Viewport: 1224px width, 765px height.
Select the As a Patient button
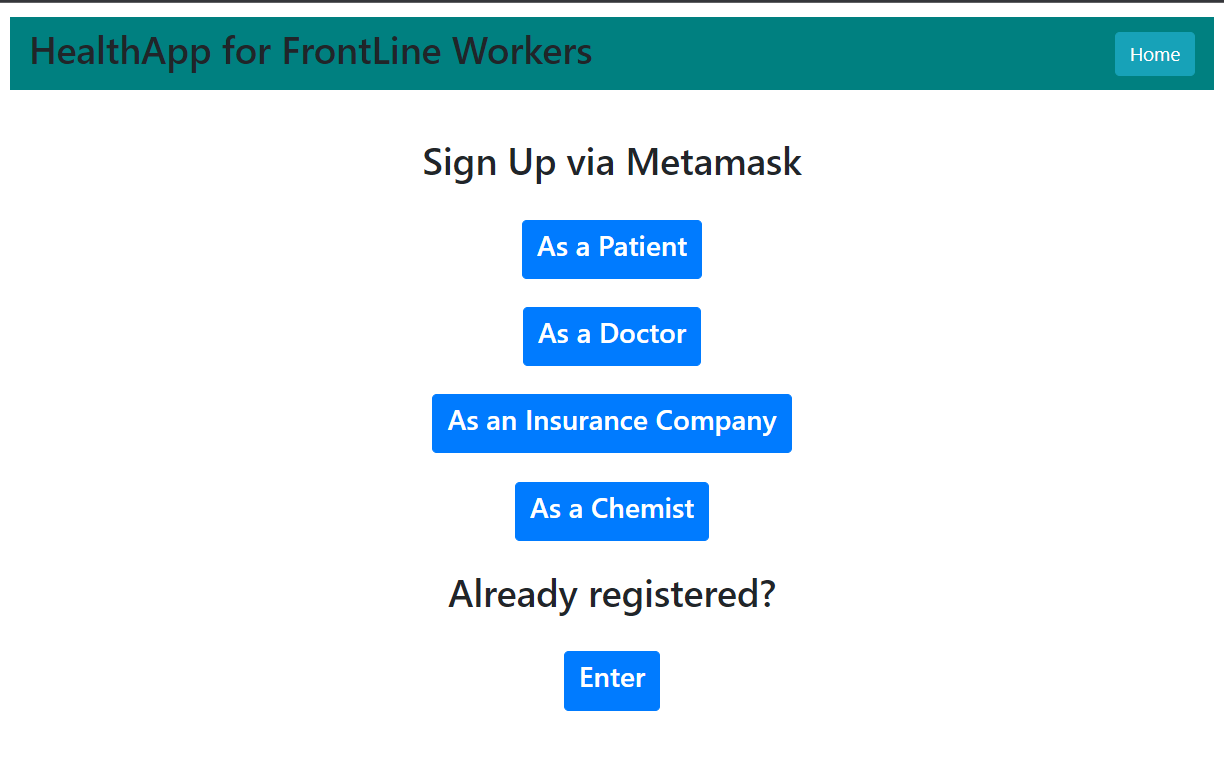pos(612,249)
